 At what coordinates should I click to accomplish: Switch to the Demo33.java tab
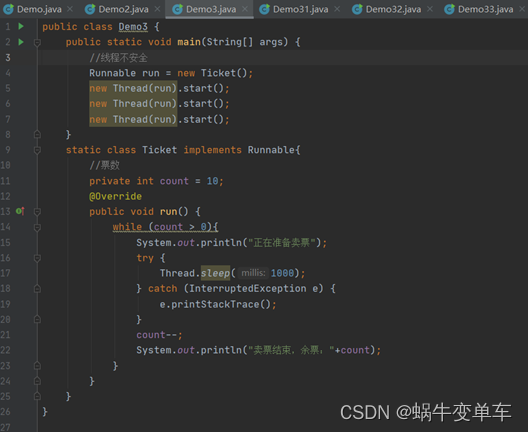[486, 9]
